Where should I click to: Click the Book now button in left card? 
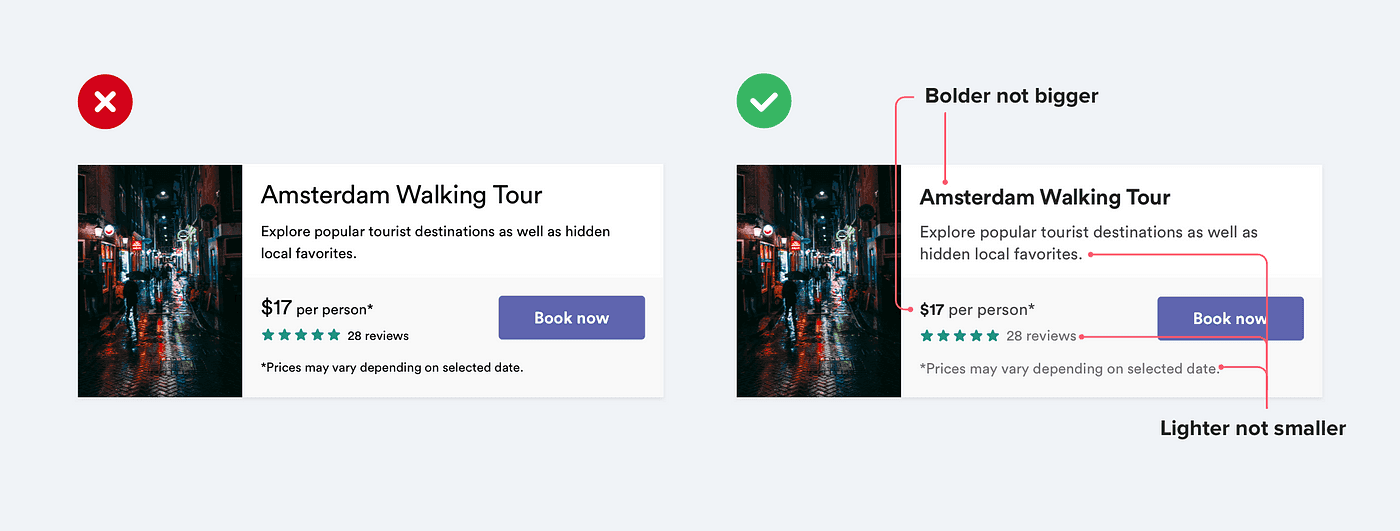pyautogui.click(x=572, y=318)
